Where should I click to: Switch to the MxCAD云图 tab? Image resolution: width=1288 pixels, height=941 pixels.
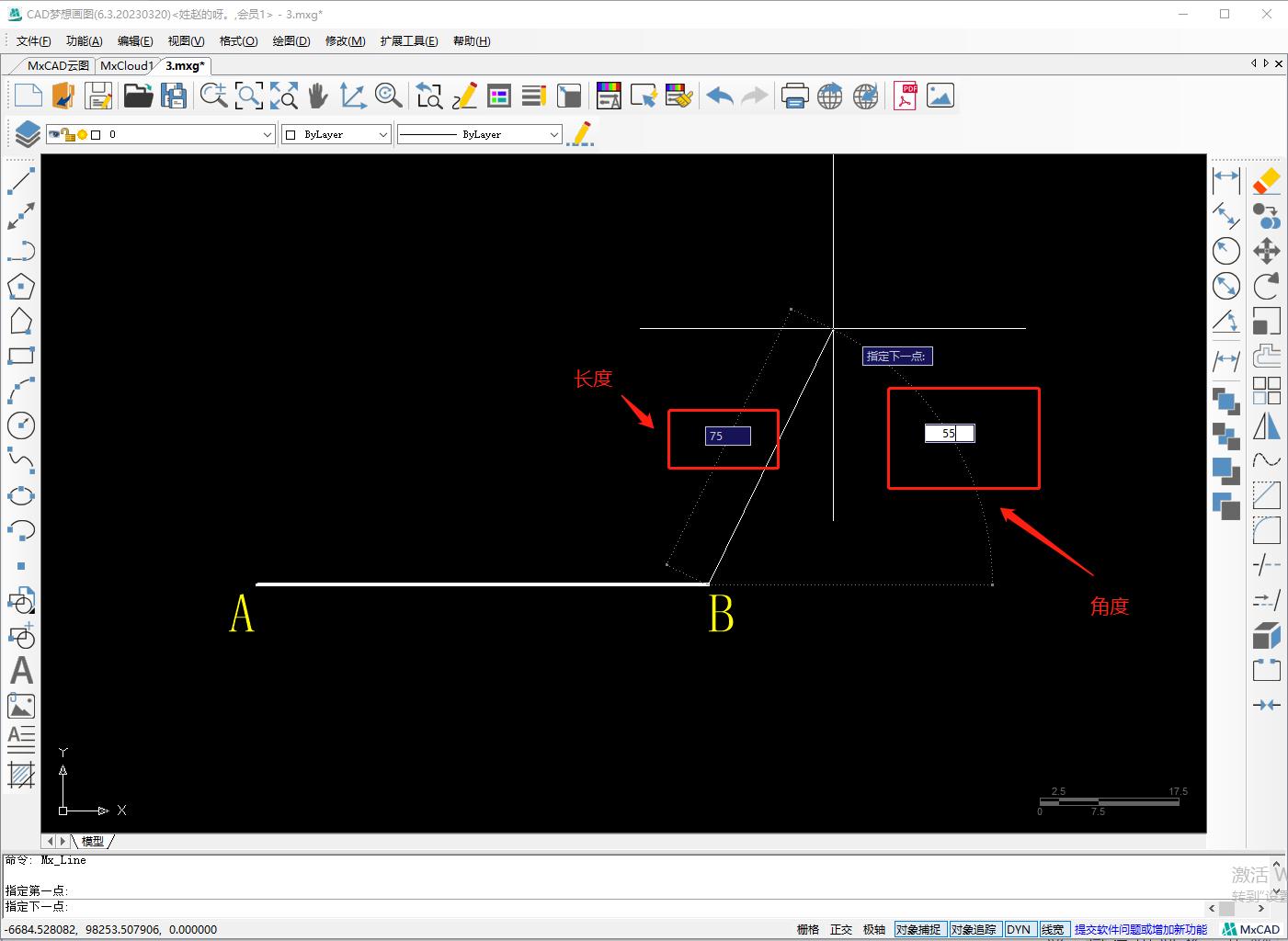click(56, 65)
